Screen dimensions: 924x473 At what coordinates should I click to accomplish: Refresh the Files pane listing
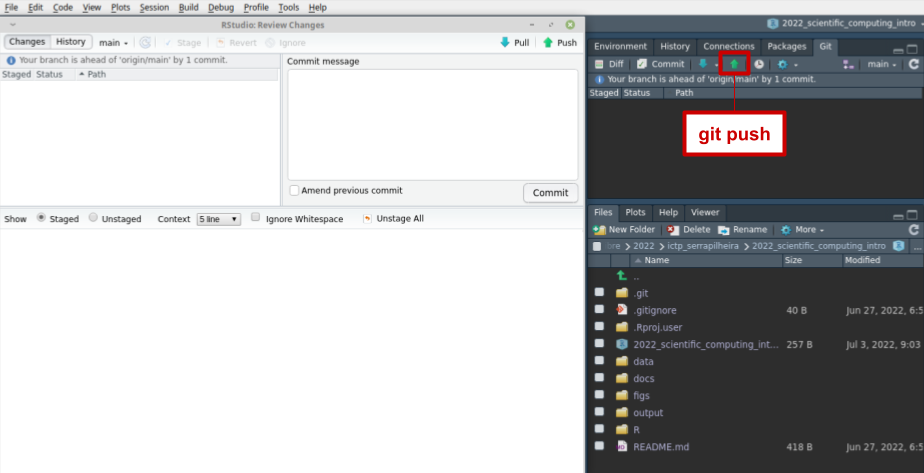[x=913, y=229]
